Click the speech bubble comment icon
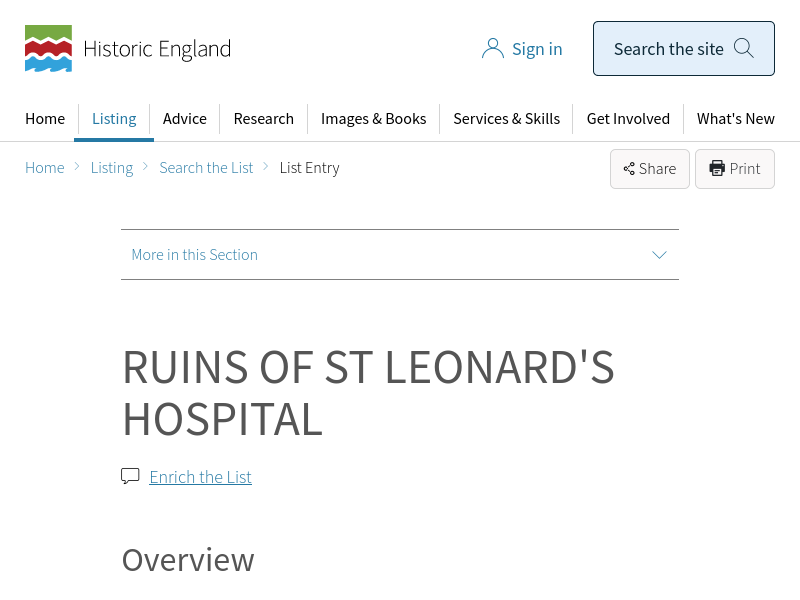Image resolution: width=800 pixels, height=600 pixels. (130, 476)
